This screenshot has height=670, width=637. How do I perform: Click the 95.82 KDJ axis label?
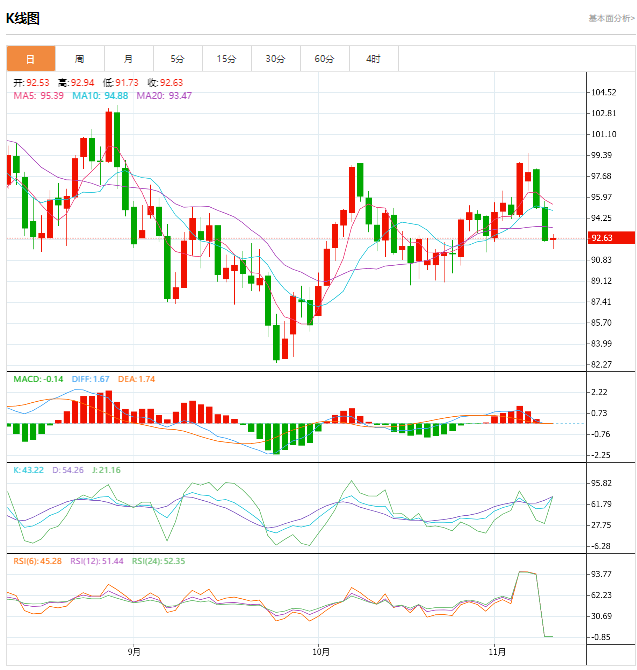(x=601, y=483)
